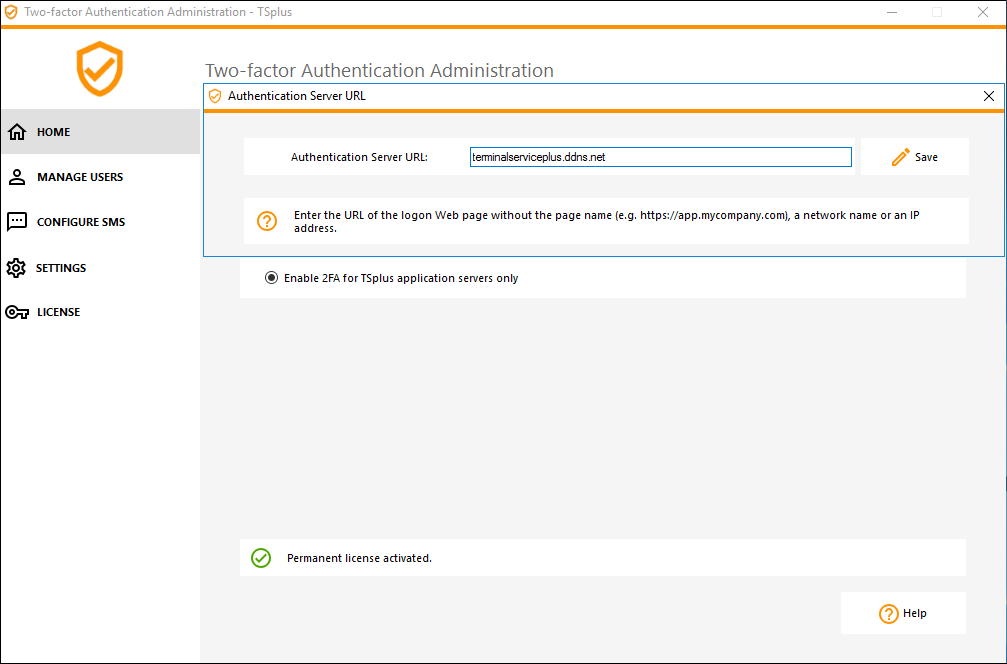Click the question mark icon beside Help
Image resolution: width=1007 pixels, height=664 pixels.
click(x=889, y=613)
